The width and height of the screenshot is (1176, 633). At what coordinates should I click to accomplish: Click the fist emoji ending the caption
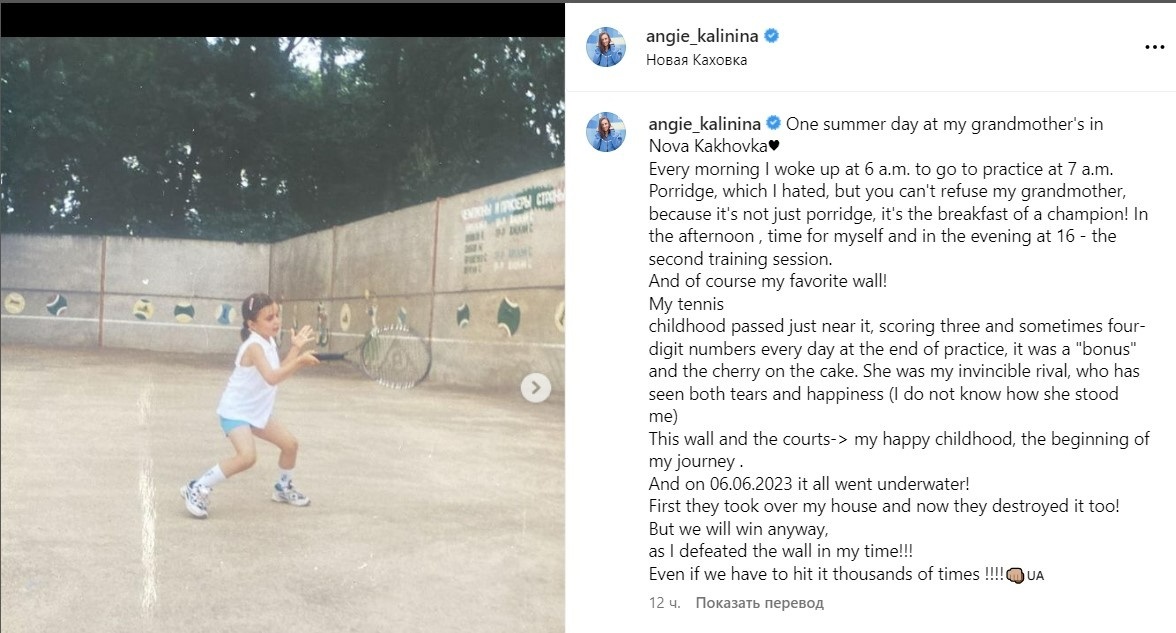click(x=1014, y=575)
